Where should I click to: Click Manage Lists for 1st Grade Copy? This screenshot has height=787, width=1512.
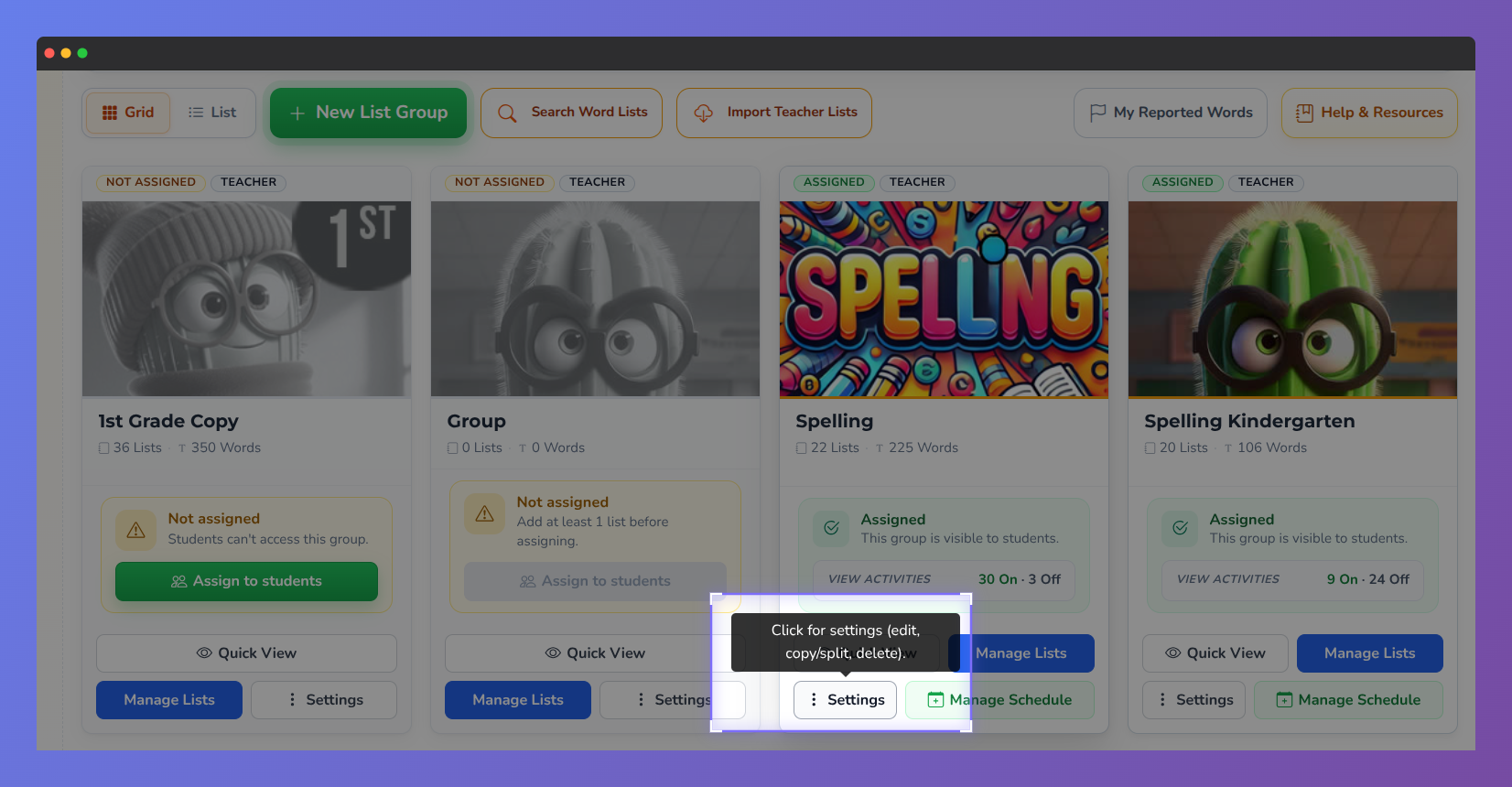click(x=169, y=700)
